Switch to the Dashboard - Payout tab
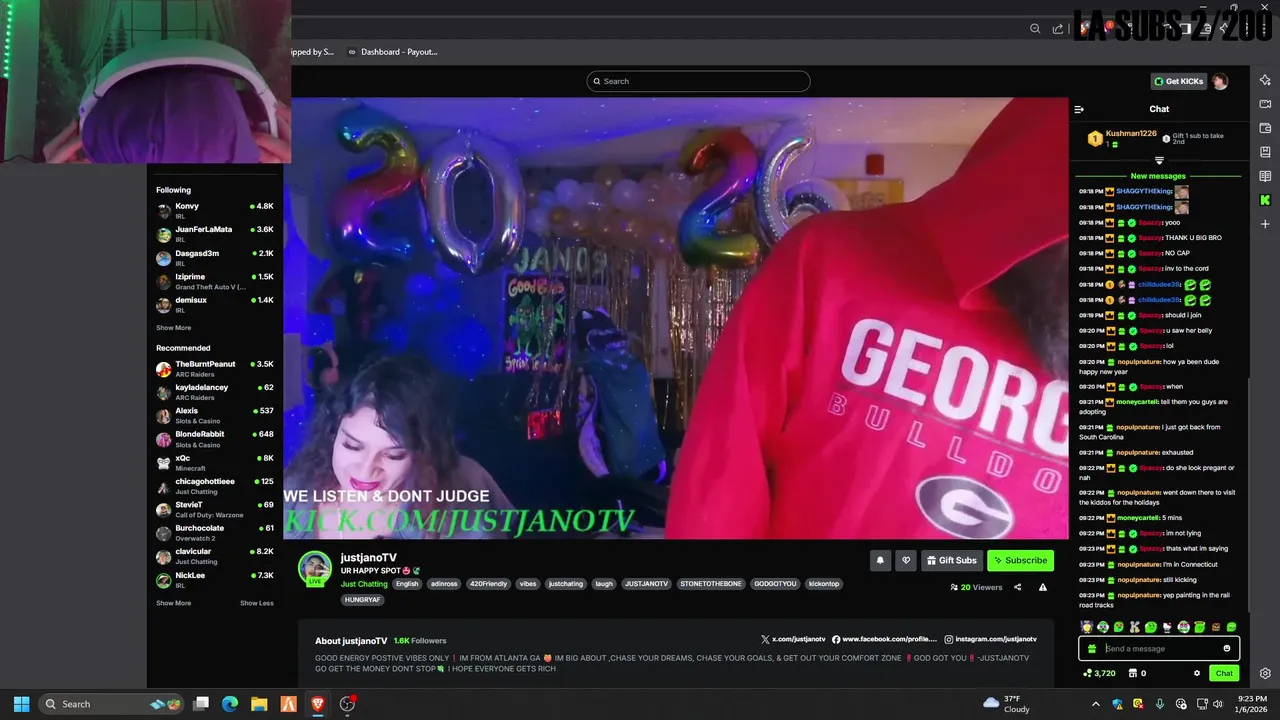The height and width of the screenshot is (720, 1280). [392, 52]
